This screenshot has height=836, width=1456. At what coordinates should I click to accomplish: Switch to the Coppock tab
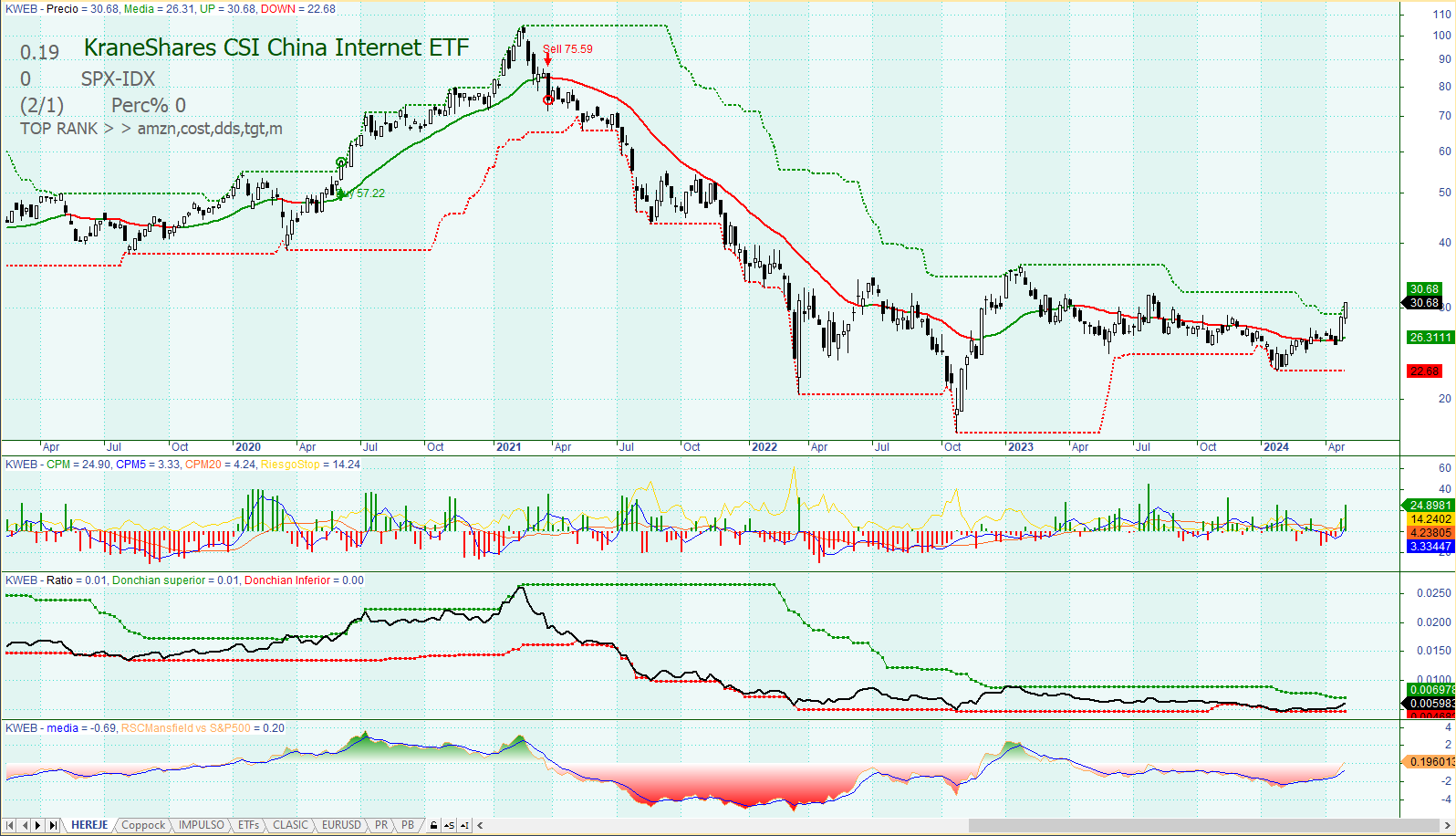point(143,825)
